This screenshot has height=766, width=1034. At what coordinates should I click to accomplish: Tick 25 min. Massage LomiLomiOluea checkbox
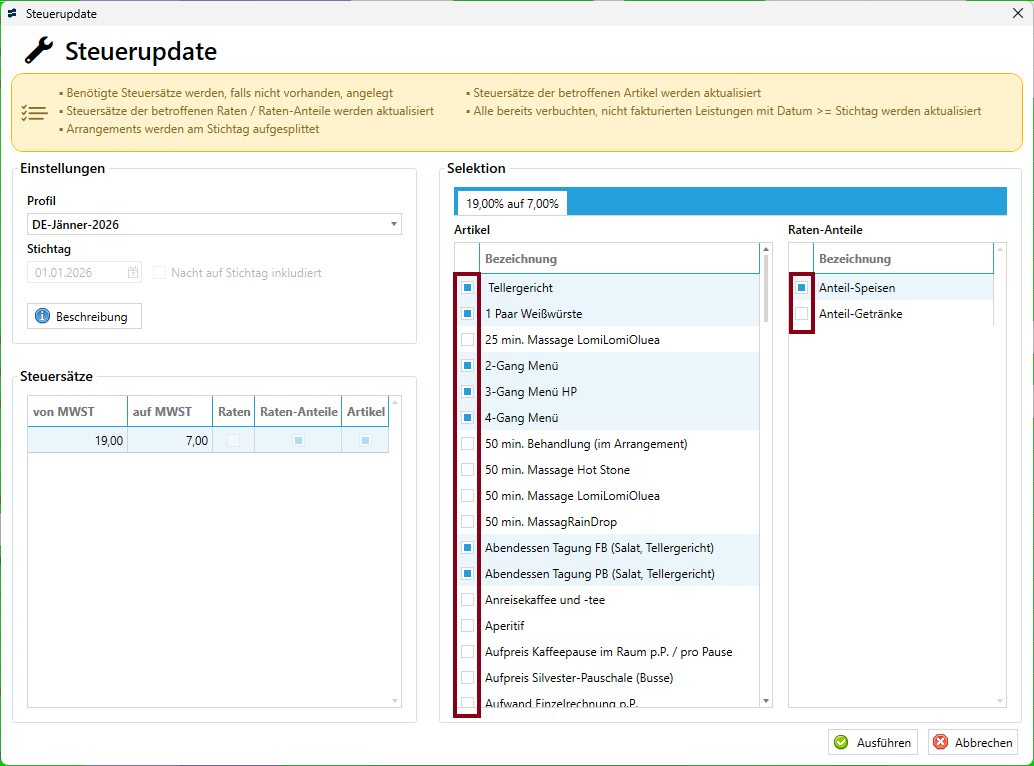[467, 340]
